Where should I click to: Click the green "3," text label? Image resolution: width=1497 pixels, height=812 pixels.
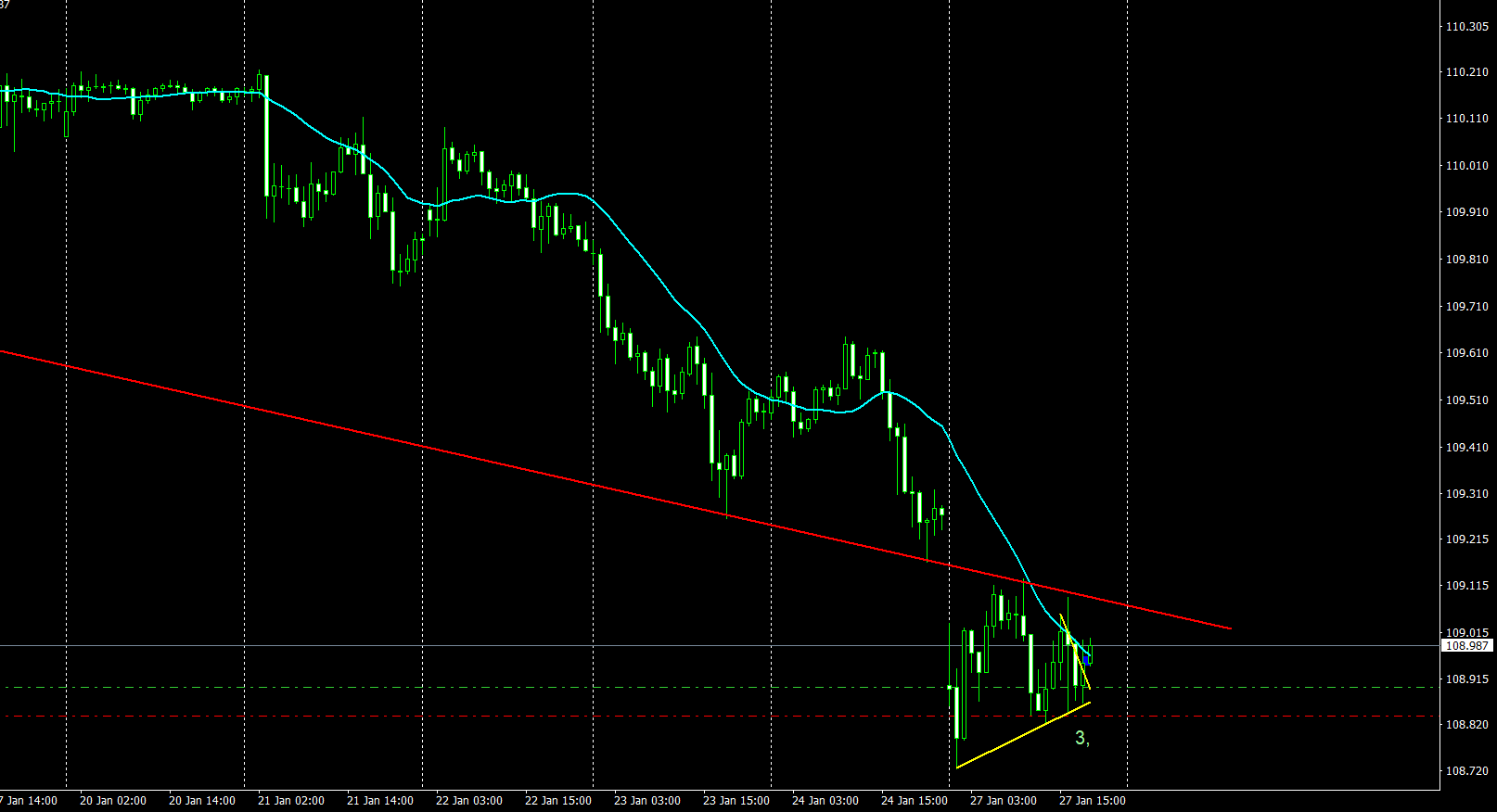[x=1082, y=739]
